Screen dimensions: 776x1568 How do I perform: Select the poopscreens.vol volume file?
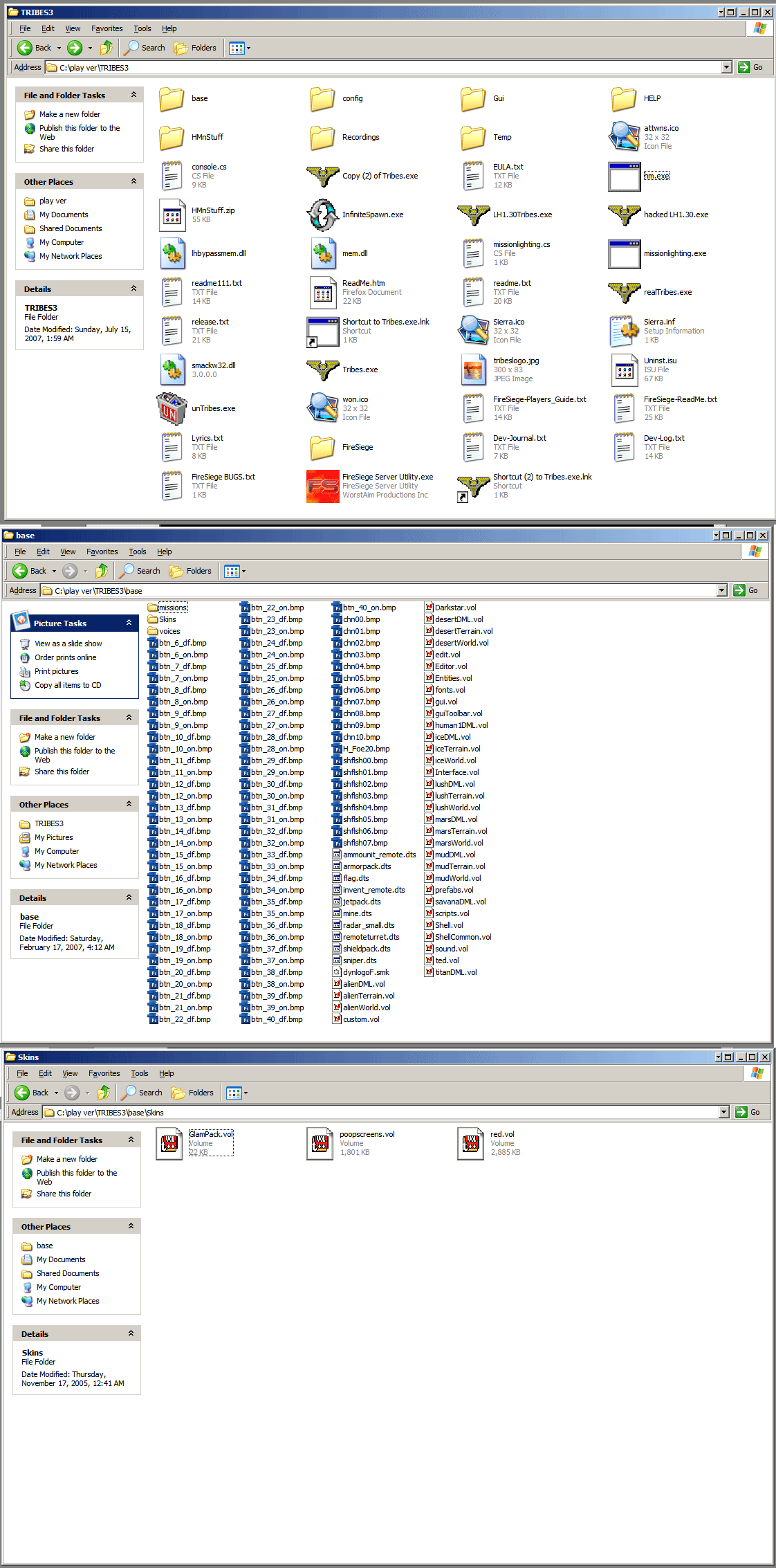click(x=320, y=1143)
